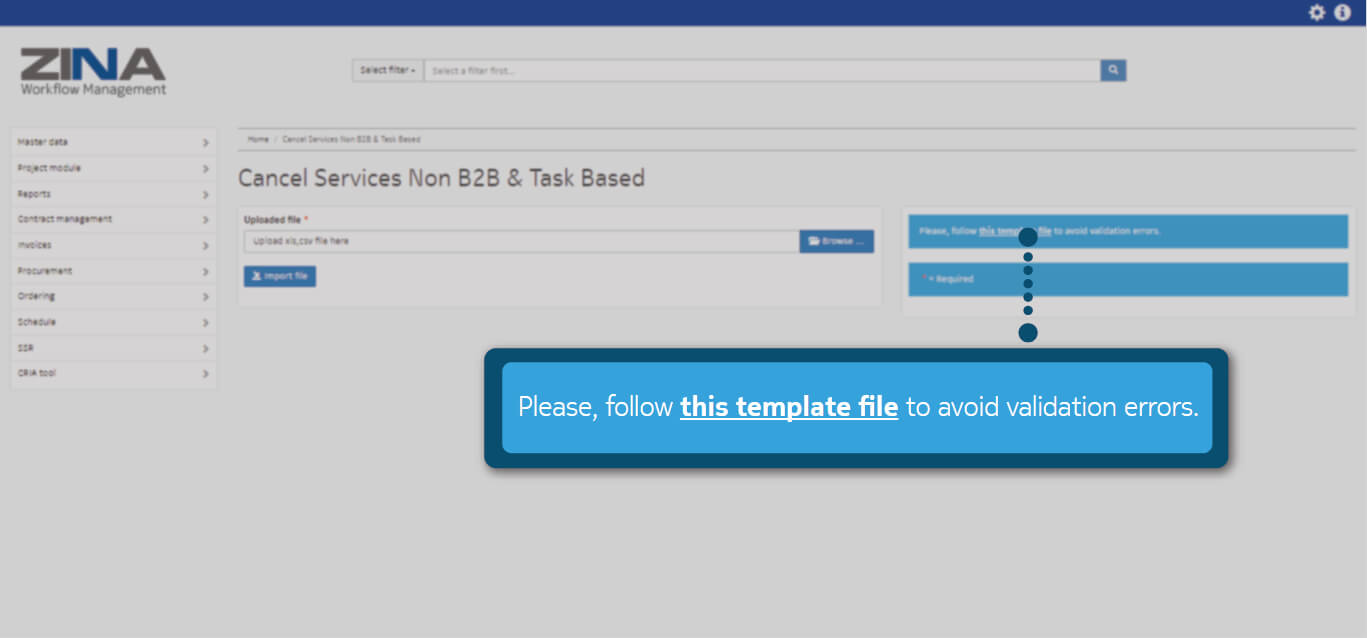Click the search magnifier button

(x=1113, y=70)
